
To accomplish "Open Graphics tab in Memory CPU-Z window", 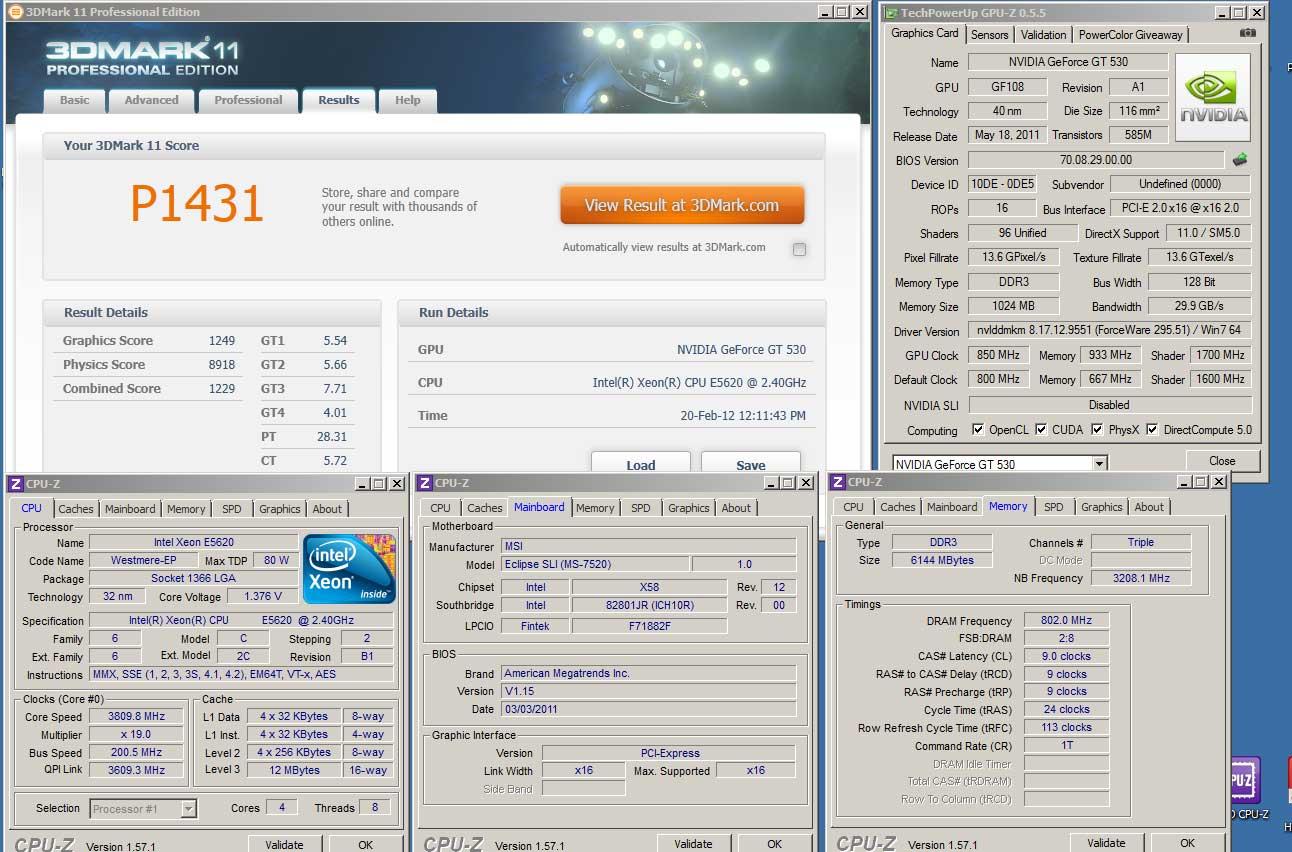I will pos(1102,507).
